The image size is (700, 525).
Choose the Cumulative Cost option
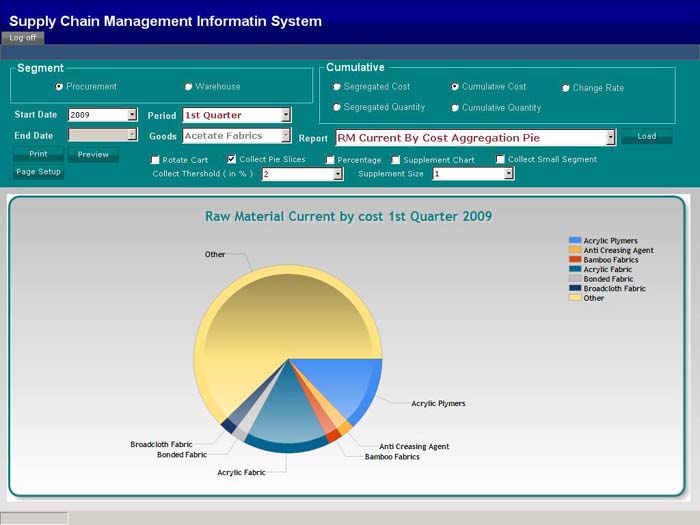pos(455,87)
